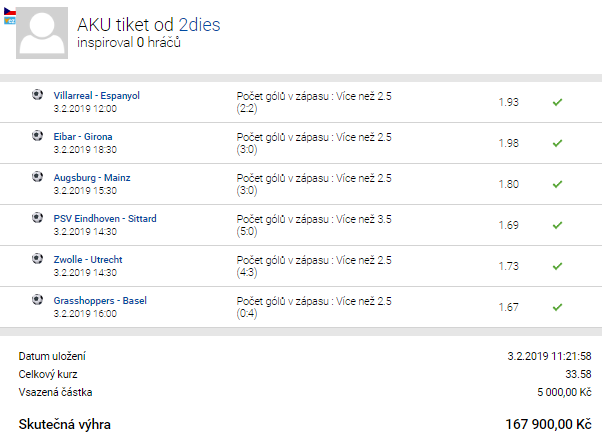
Task: Click the Czech flag icon at top left
Action: [x=10, y=12]
